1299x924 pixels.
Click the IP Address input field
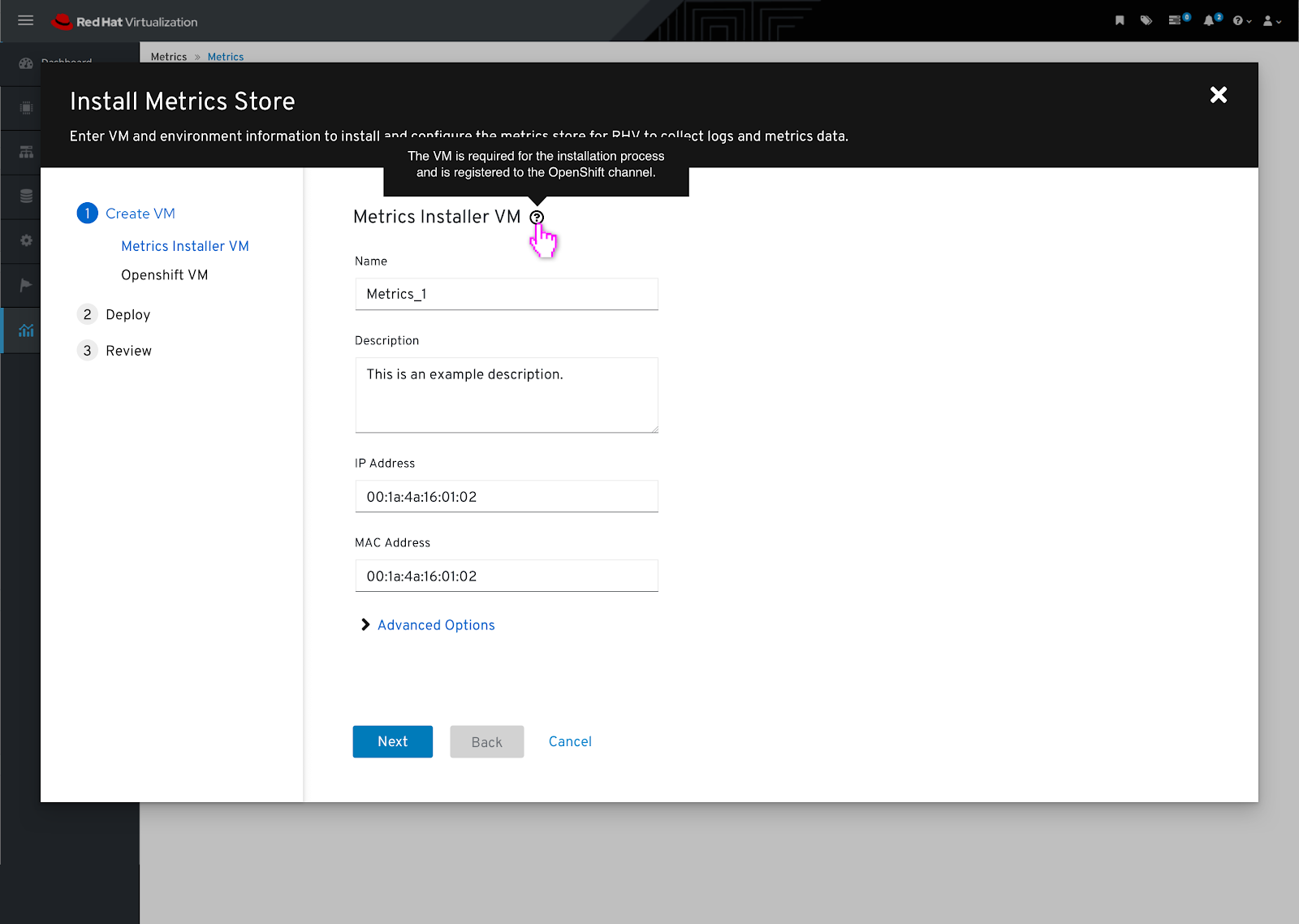pos(507,496)
